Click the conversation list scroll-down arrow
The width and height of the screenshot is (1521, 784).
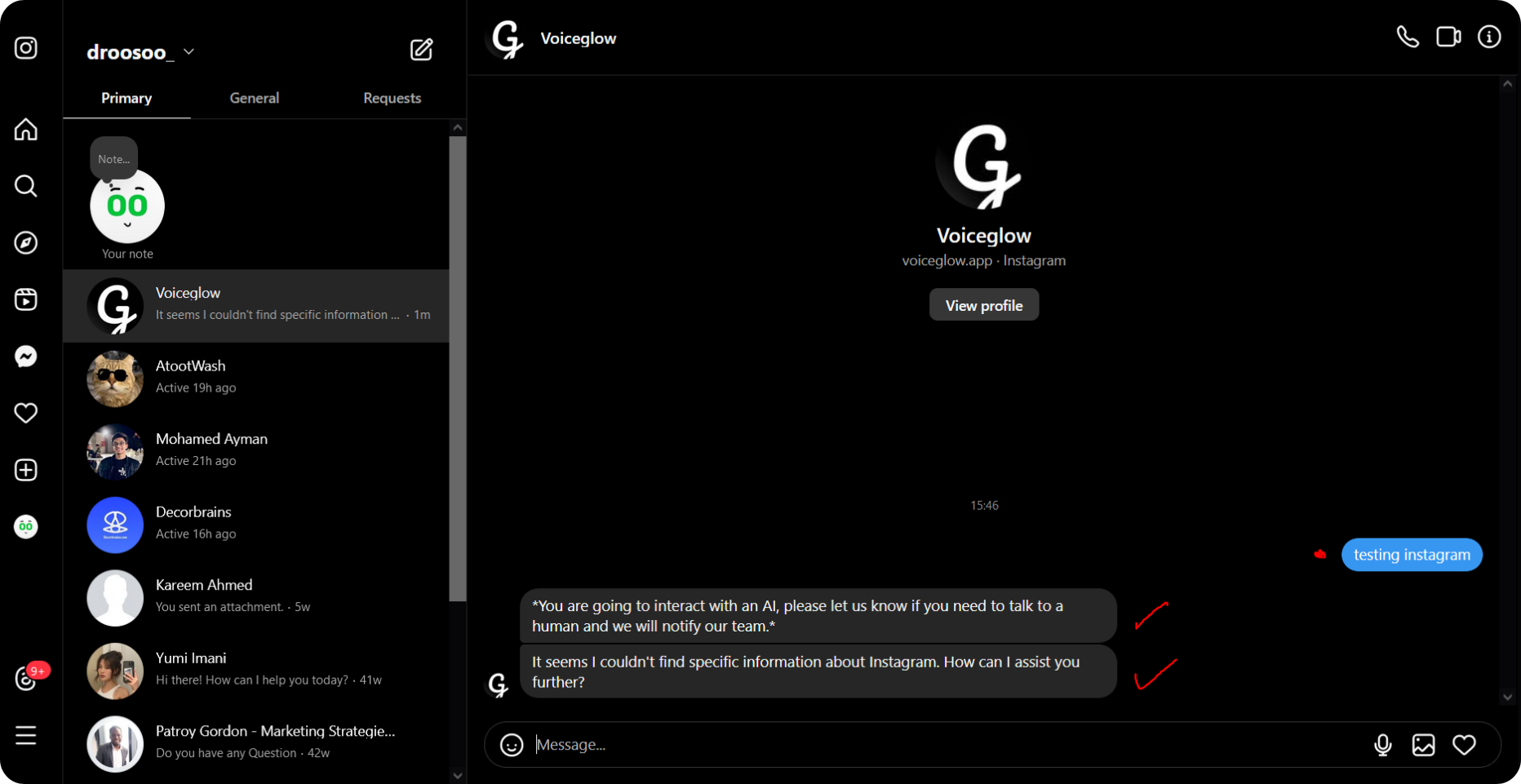click(458, 775)
